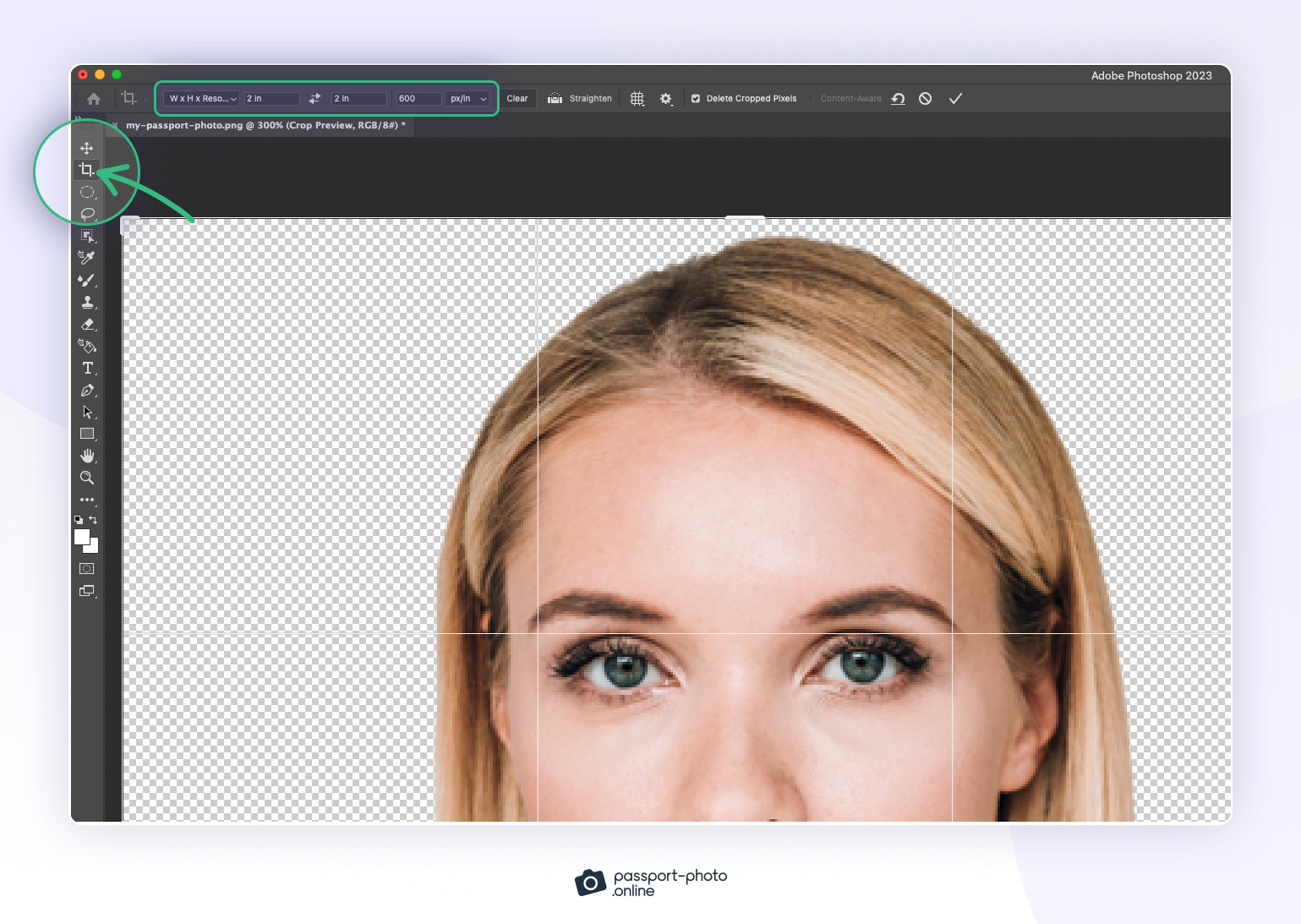Click the Clear button

tap(517, 99)
